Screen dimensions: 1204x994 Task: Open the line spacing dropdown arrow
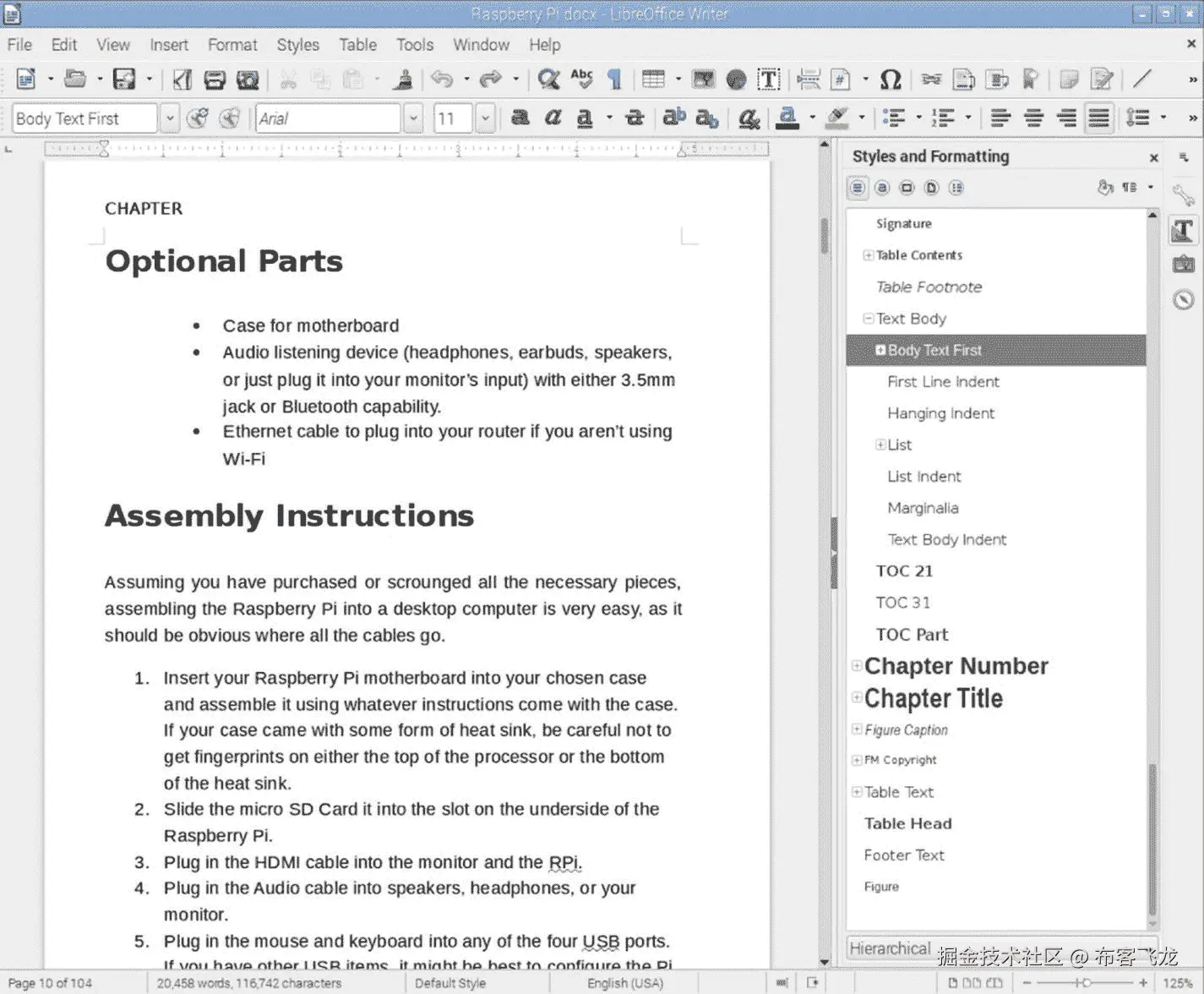pos(1163,118)
